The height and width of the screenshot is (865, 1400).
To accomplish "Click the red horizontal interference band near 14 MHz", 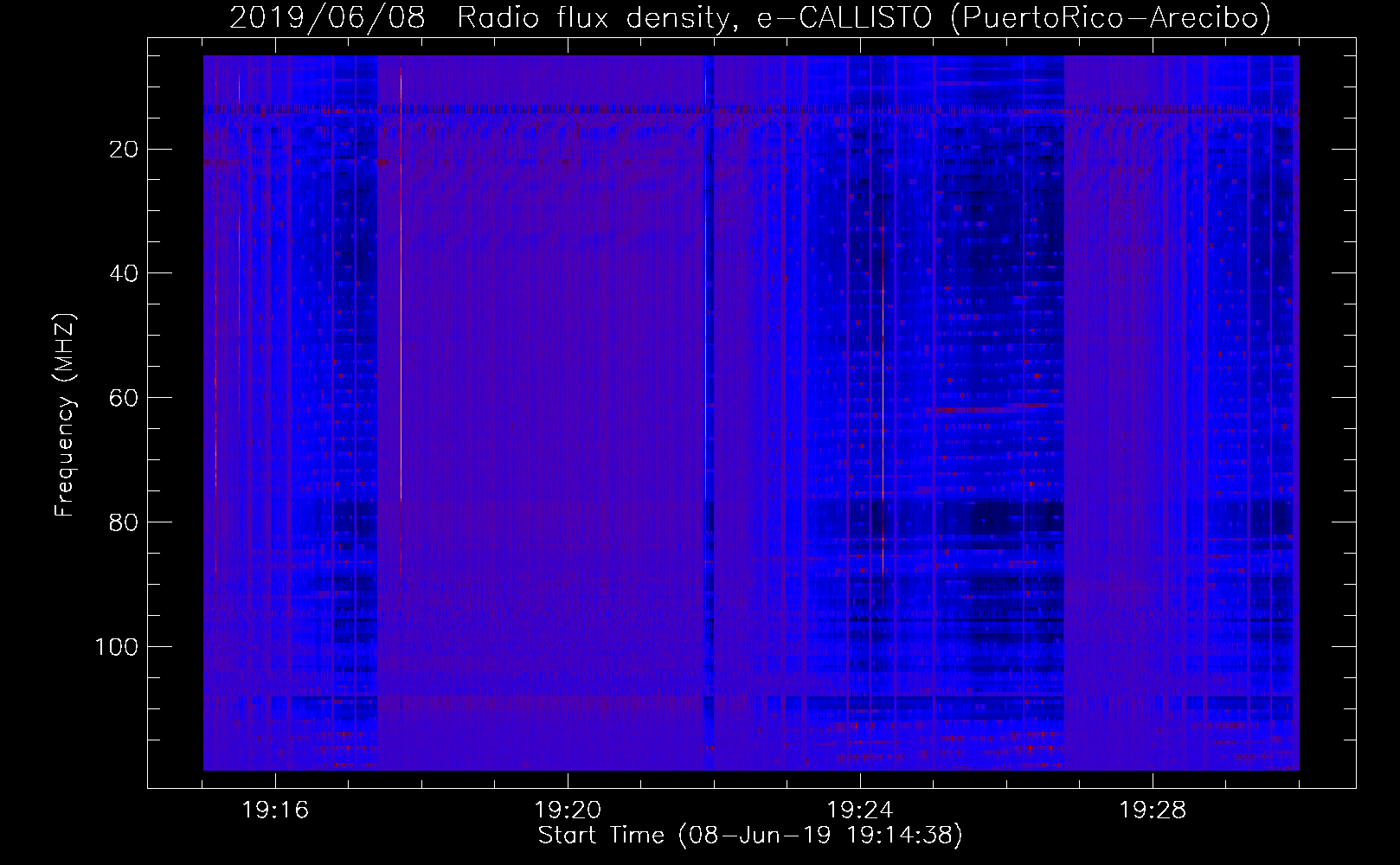I will [x=751, y=111].
